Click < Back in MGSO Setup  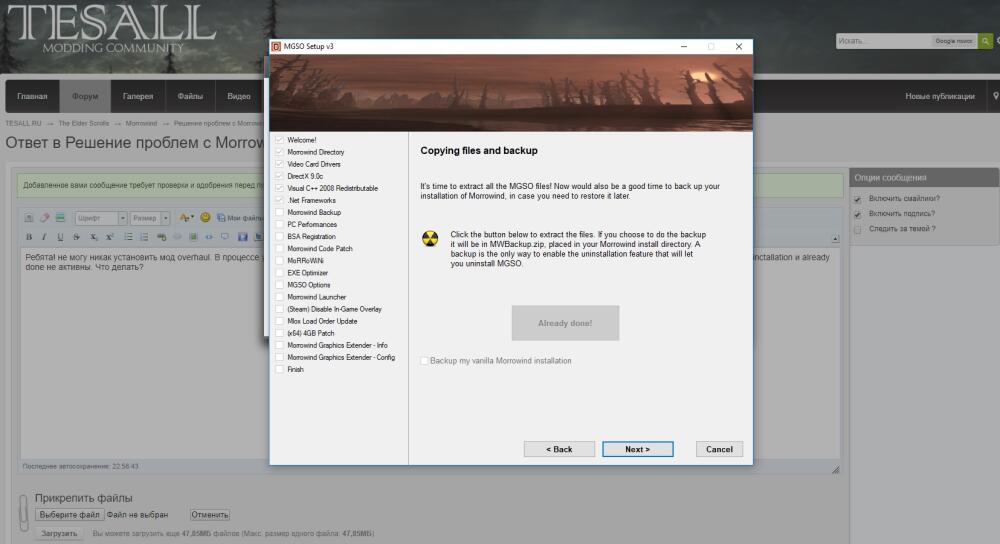pyautogui.click(x=559, y=449)
